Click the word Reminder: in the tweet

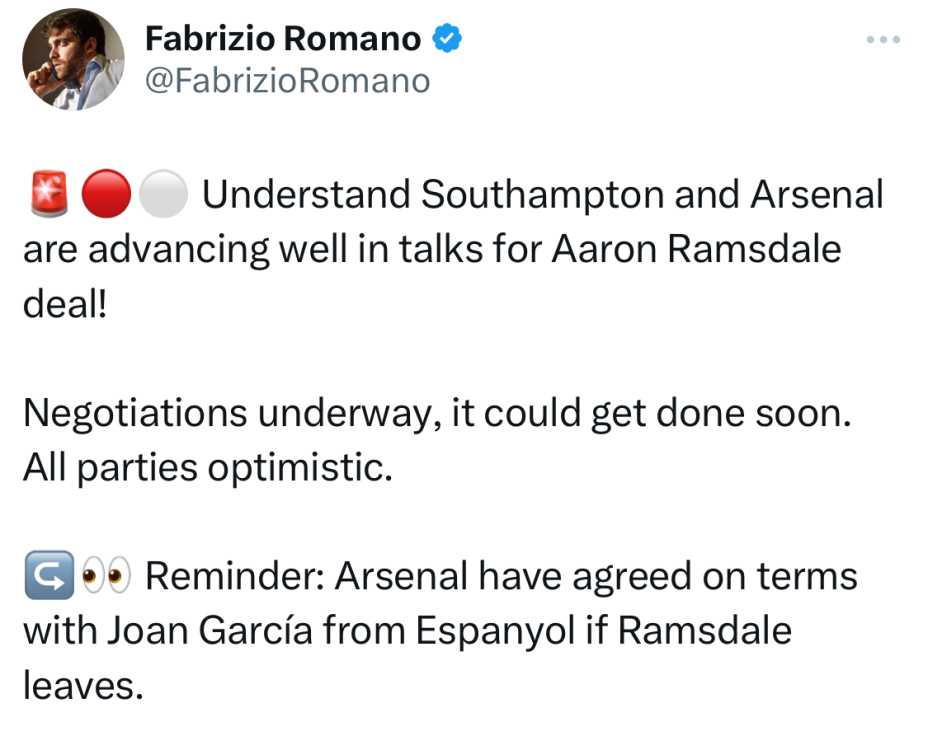point(235,576)
